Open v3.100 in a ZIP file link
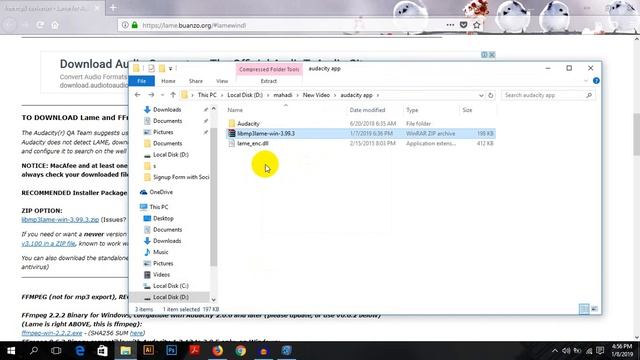Image resolution: width=640 pixels, height=360 pixels. (x=48, y=243)
